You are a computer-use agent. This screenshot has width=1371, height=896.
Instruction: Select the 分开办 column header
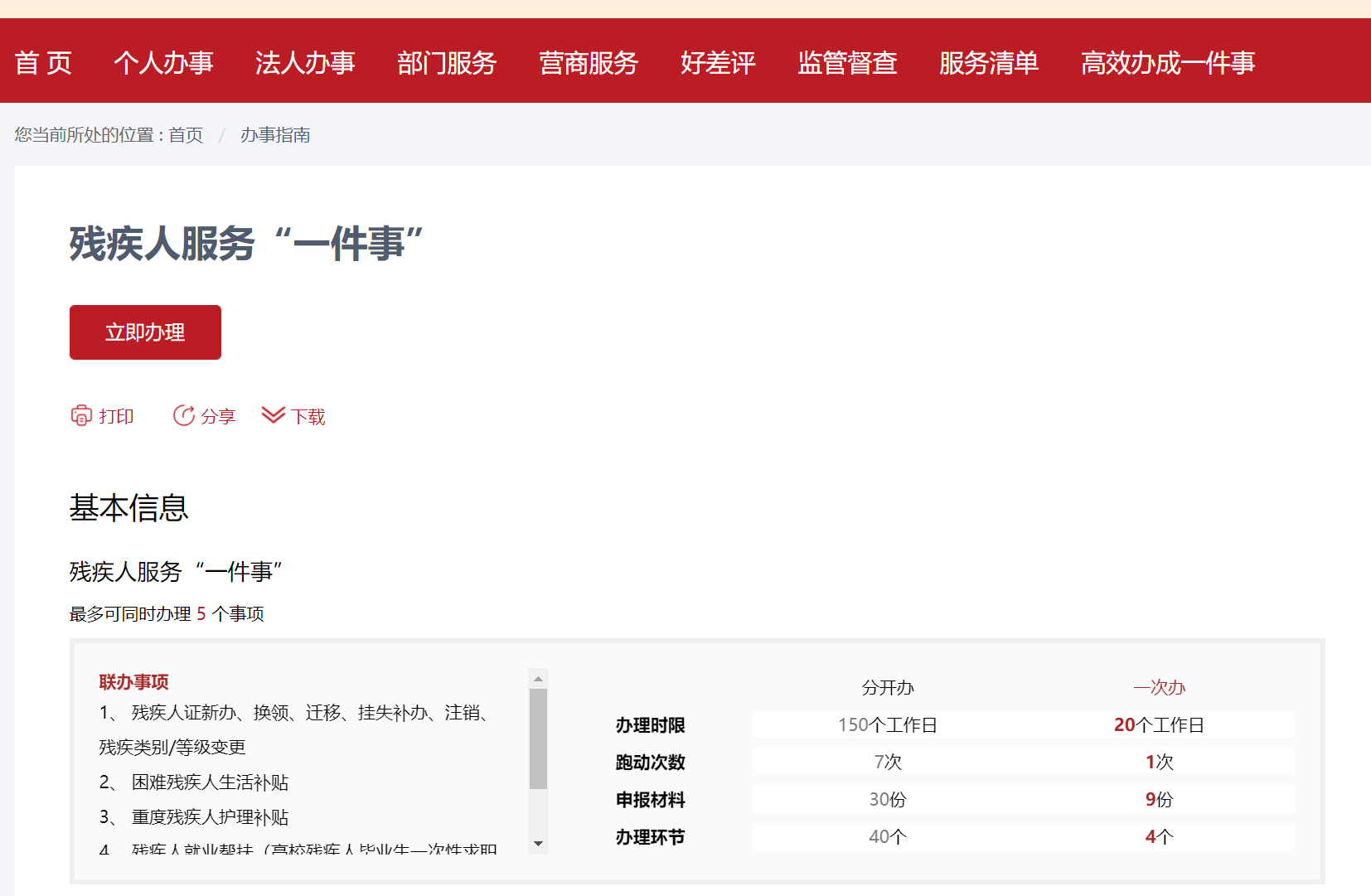click(x=888, y=687)
